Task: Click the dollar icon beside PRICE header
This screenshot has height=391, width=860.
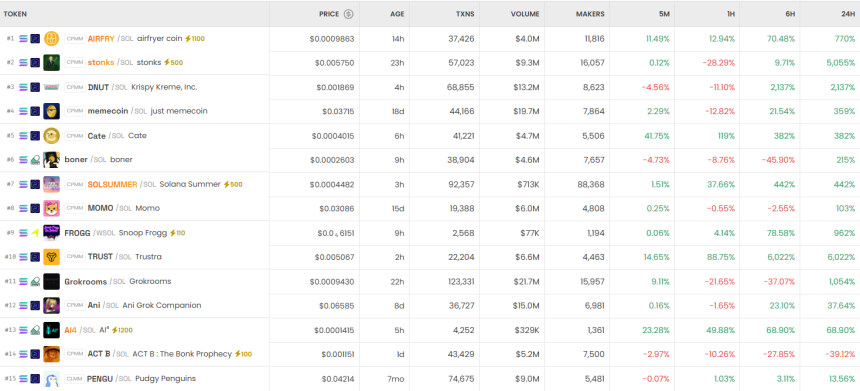Action: 348,14
